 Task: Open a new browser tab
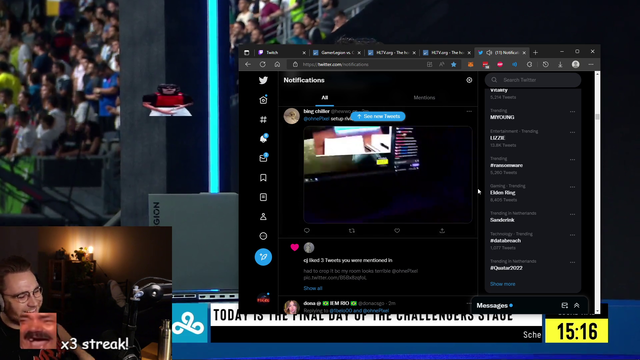[x=536, y=53]
